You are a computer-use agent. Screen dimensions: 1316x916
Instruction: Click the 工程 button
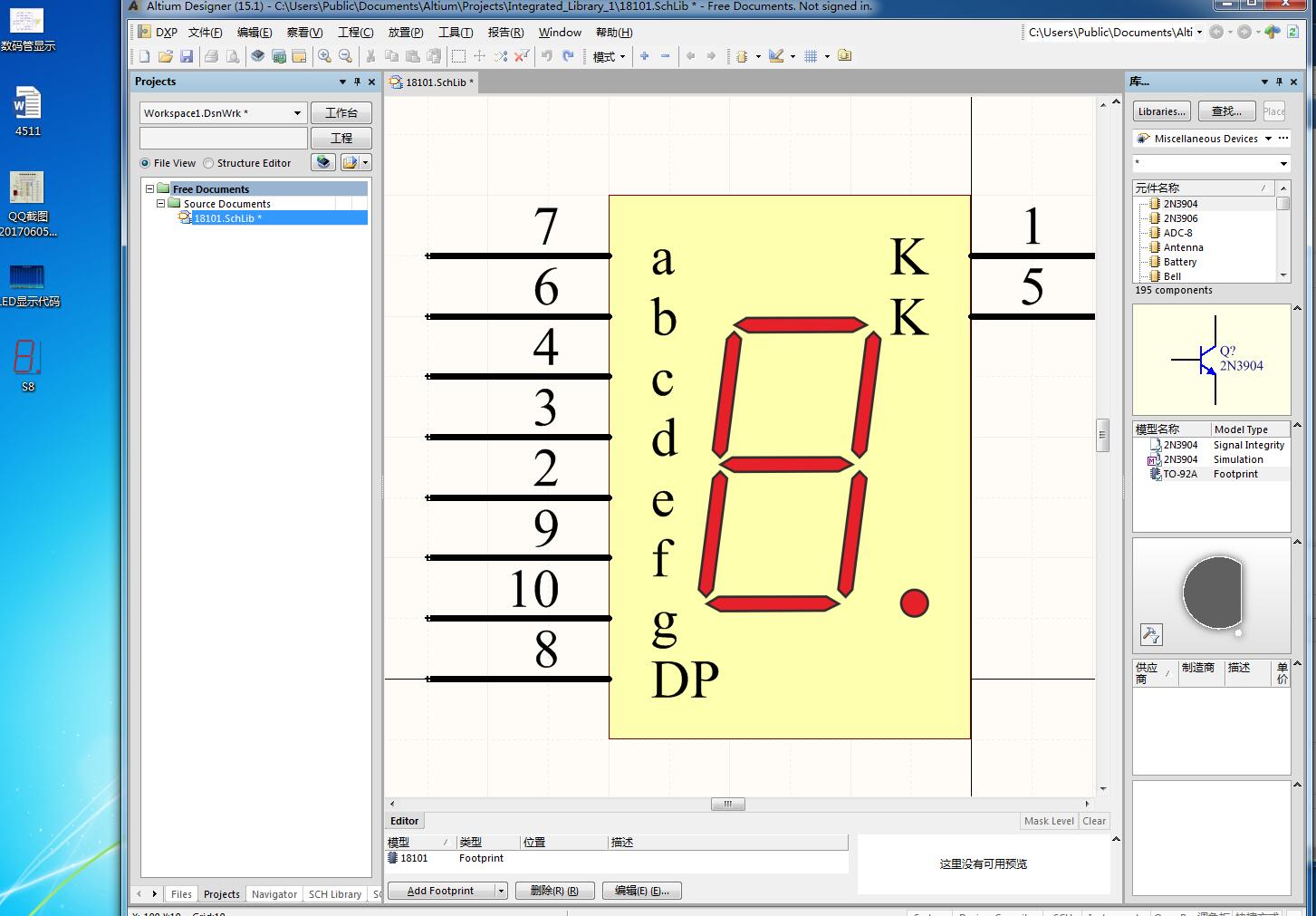(341, 138)
